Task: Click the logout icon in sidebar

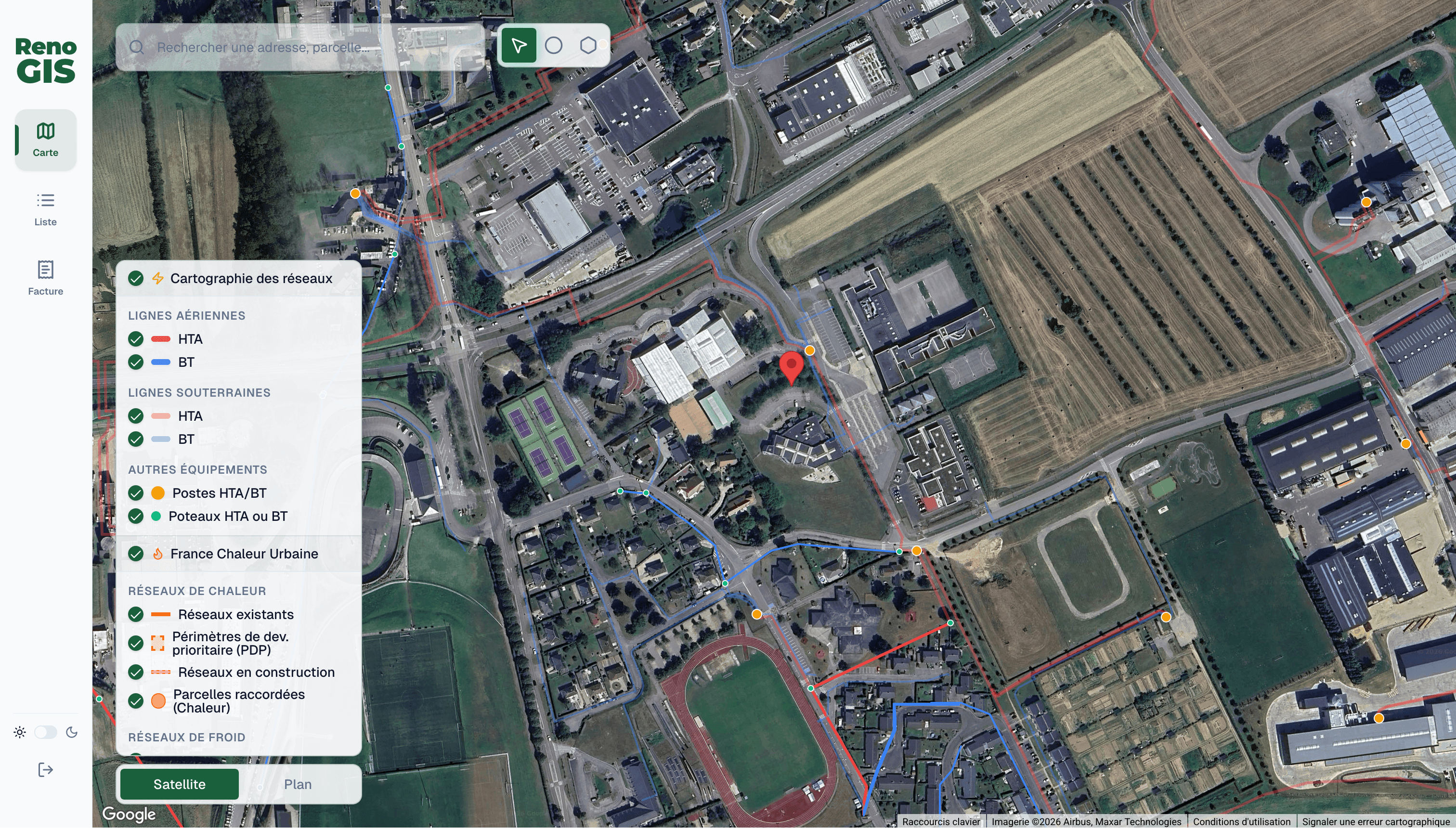Action: pos(45,770)
